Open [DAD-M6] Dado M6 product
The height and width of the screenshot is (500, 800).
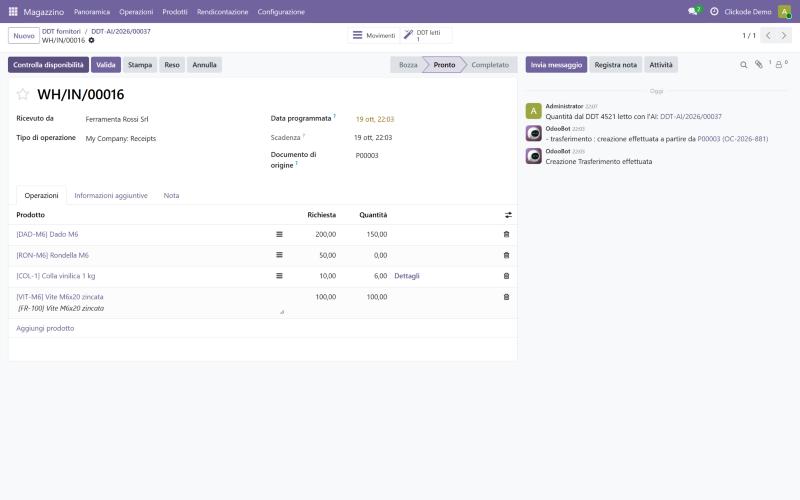pyautogui.click(x=47, y=234)
